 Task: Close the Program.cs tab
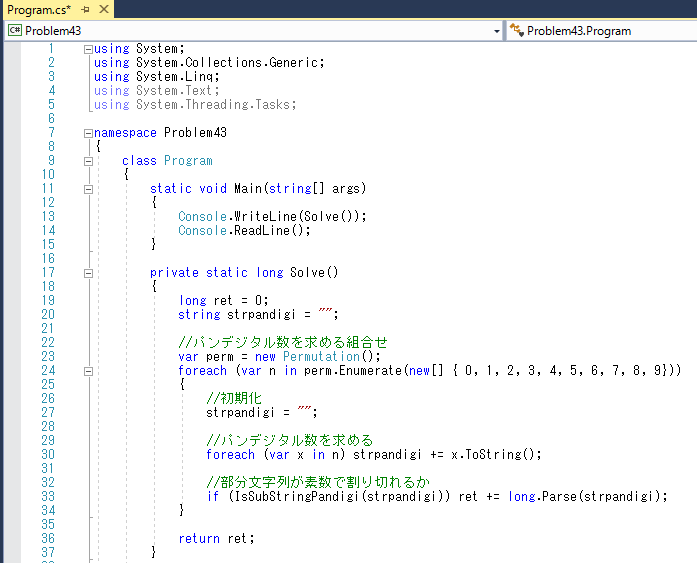104,9
